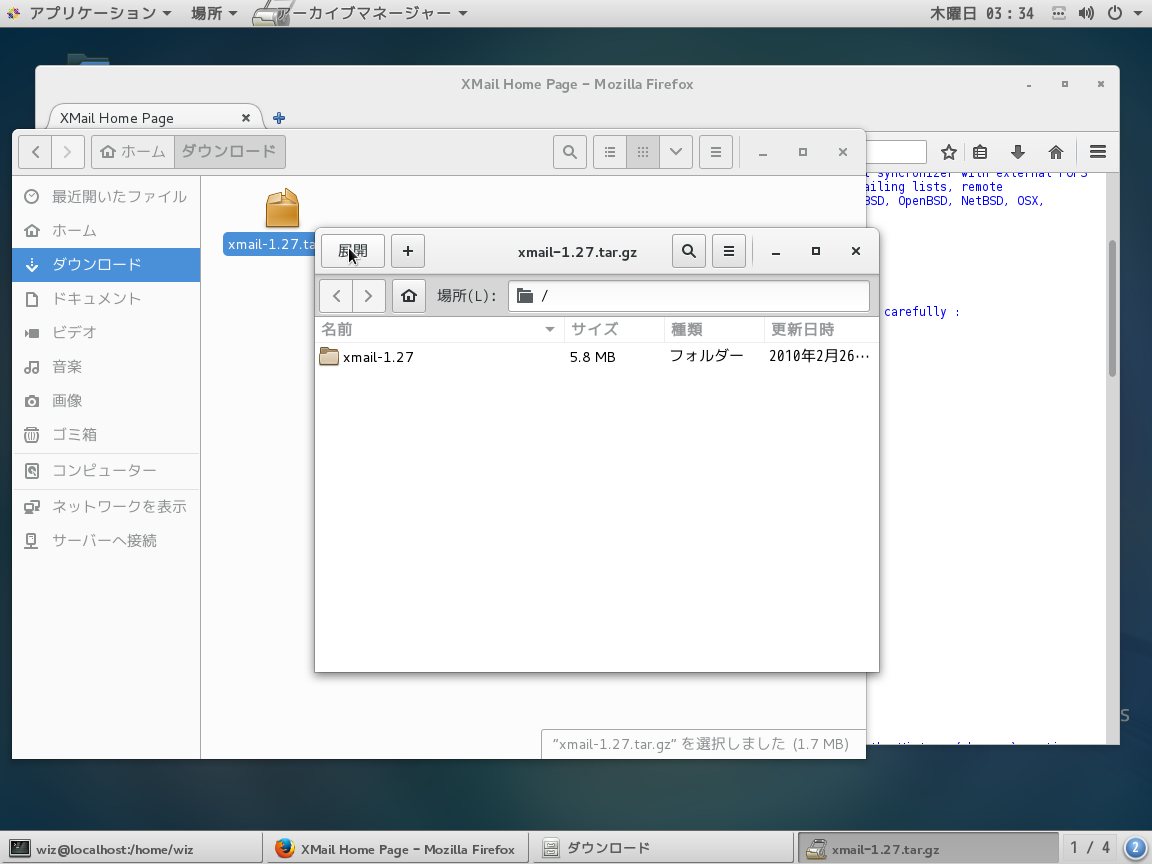Switch file manager to list view

coord(610,152)
